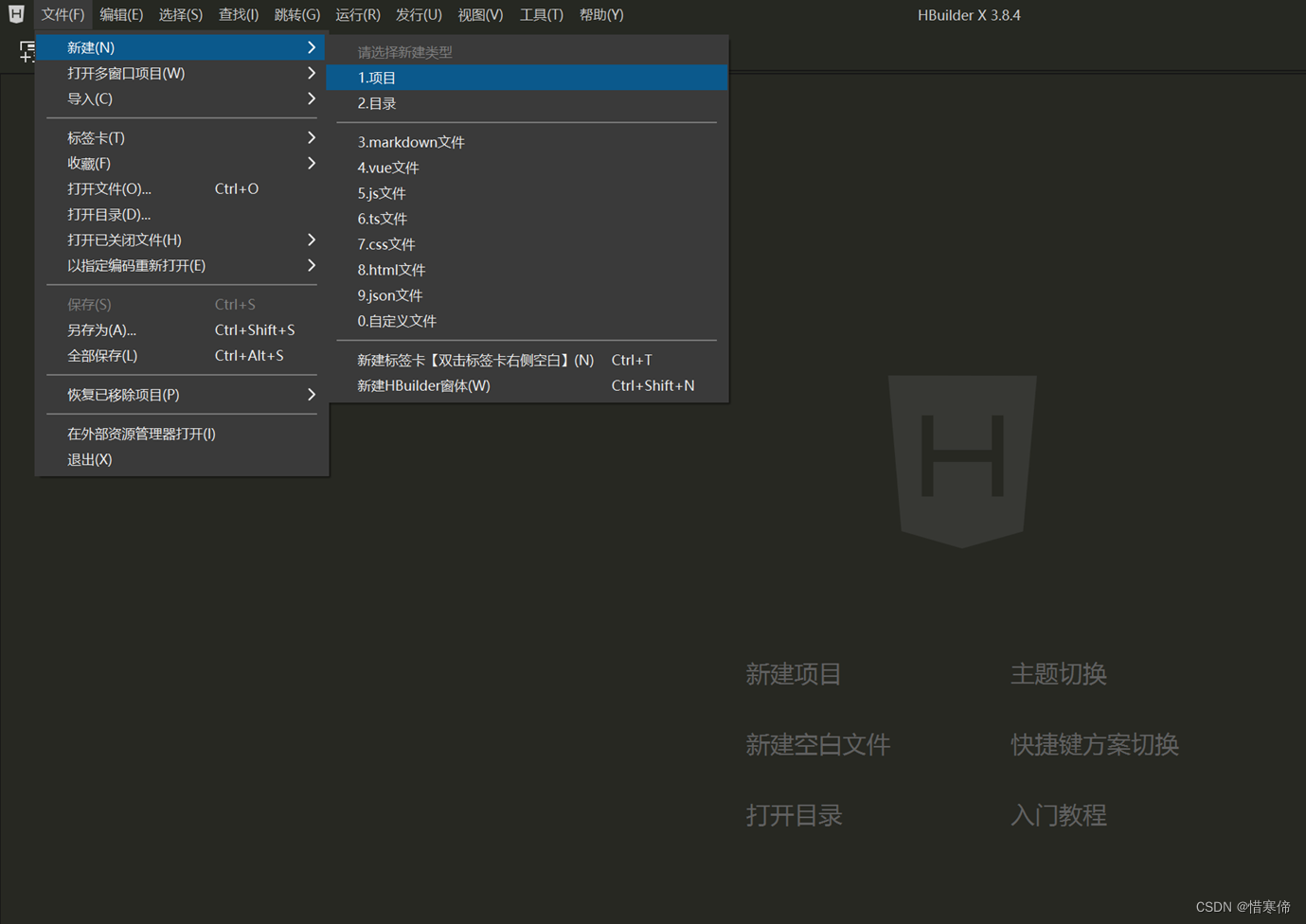Click the 主题切换 welcome link
Image resolution: width=1306 pixels, height=924 pixels.
(1059, 674)
